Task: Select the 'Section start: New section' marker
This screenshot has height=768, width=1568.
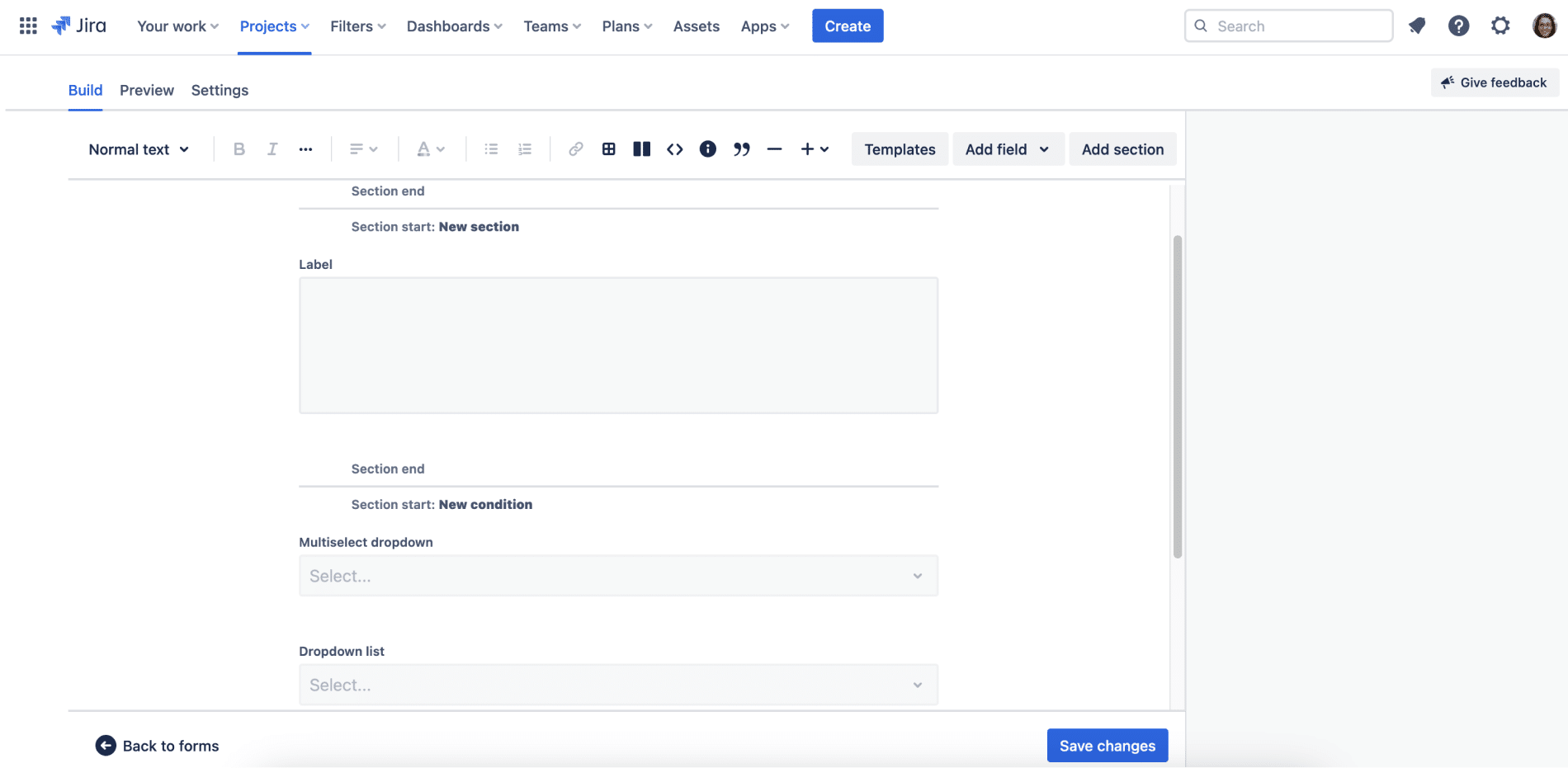Action: 435,227
